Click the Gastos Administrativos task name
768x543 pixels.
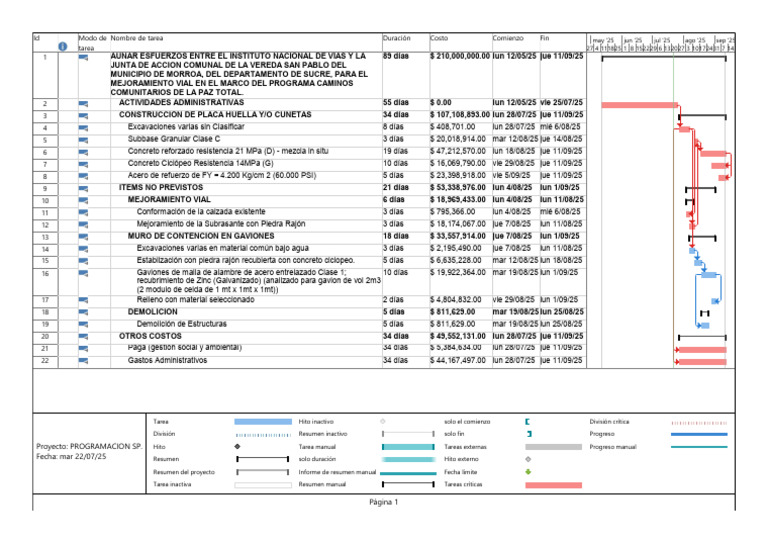(x=168, y=360)
